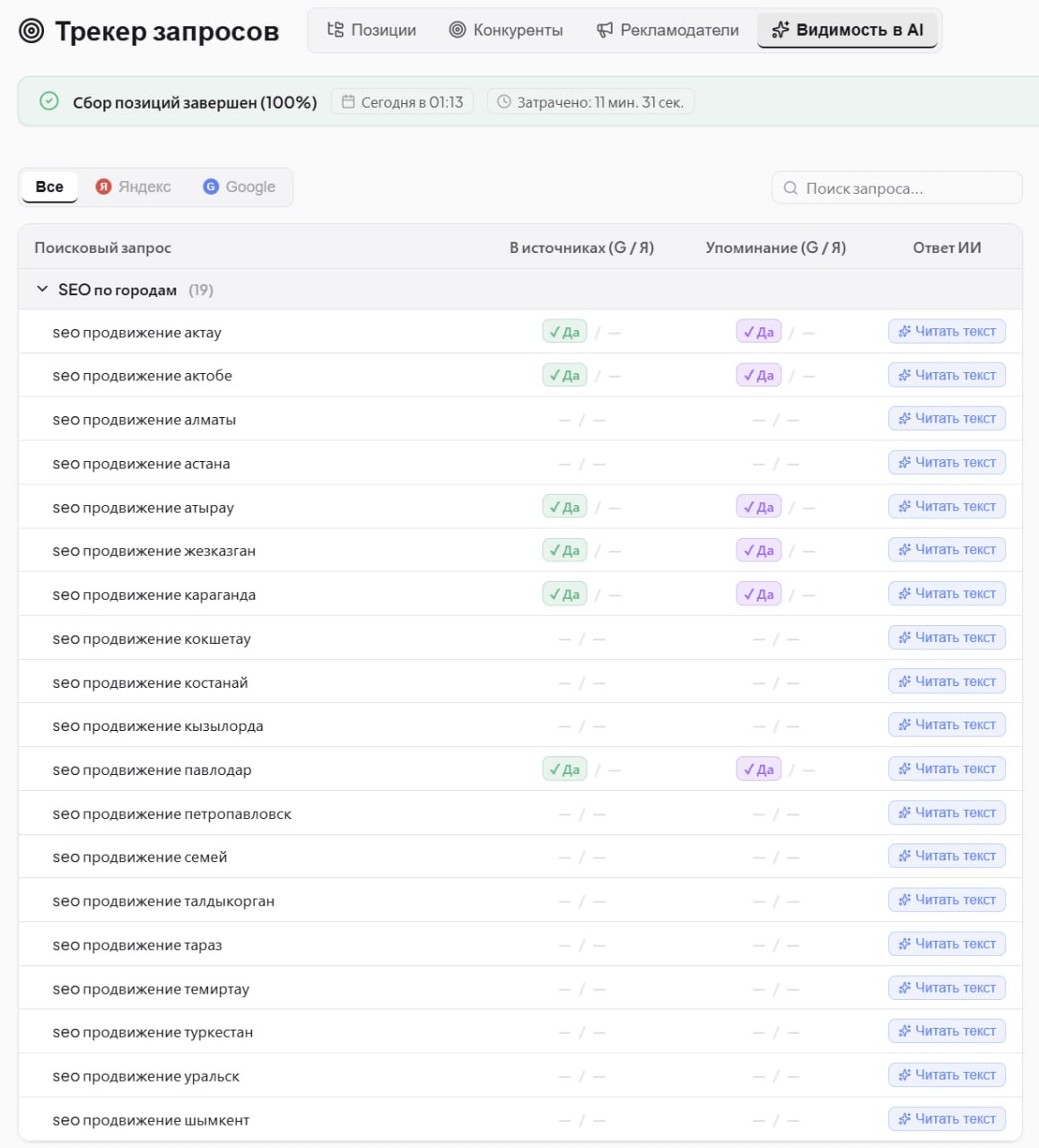Click the (19) count beside SEO по городам
Screen dimensions: 1039x1148
(201, 290)
